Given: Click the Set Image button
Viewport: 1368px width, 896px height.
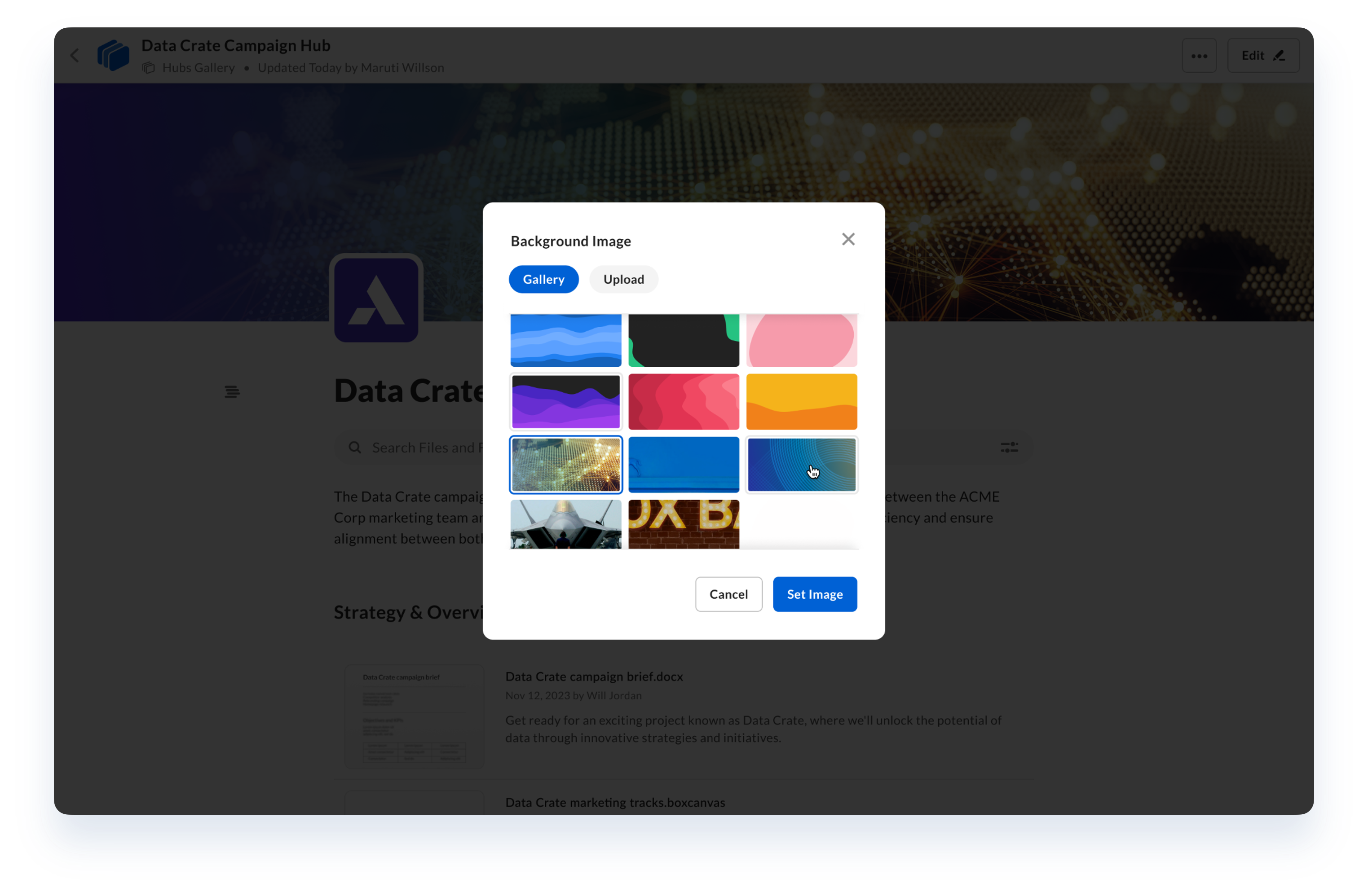Looking at the screenshot, I should 815,594.
